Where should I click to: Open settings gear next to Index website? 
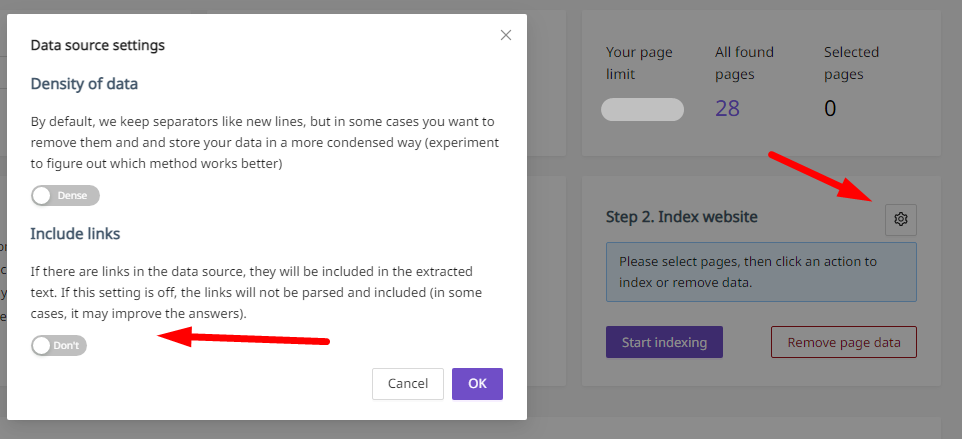[901, 220]
